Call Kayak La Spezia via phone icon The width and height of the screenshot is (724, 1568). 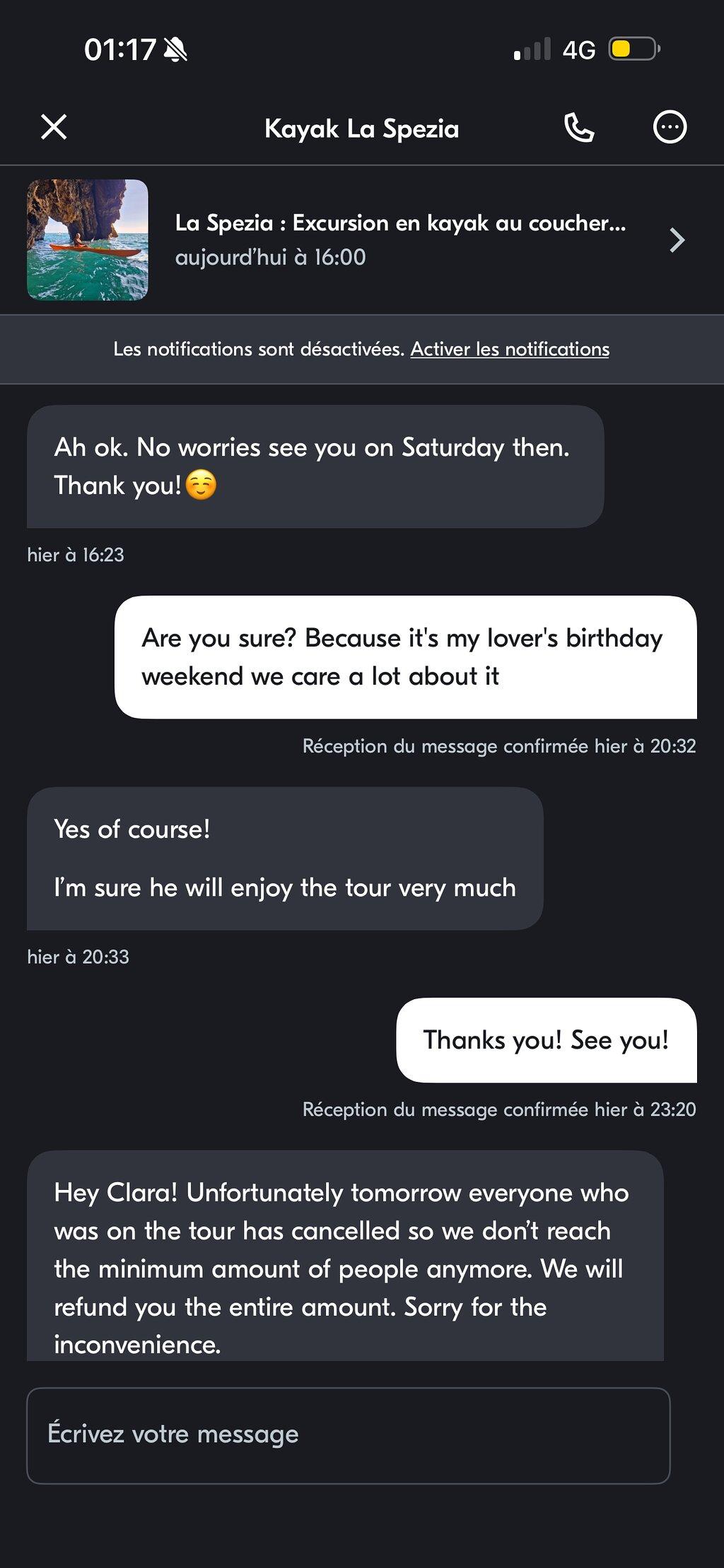[578, 128]
